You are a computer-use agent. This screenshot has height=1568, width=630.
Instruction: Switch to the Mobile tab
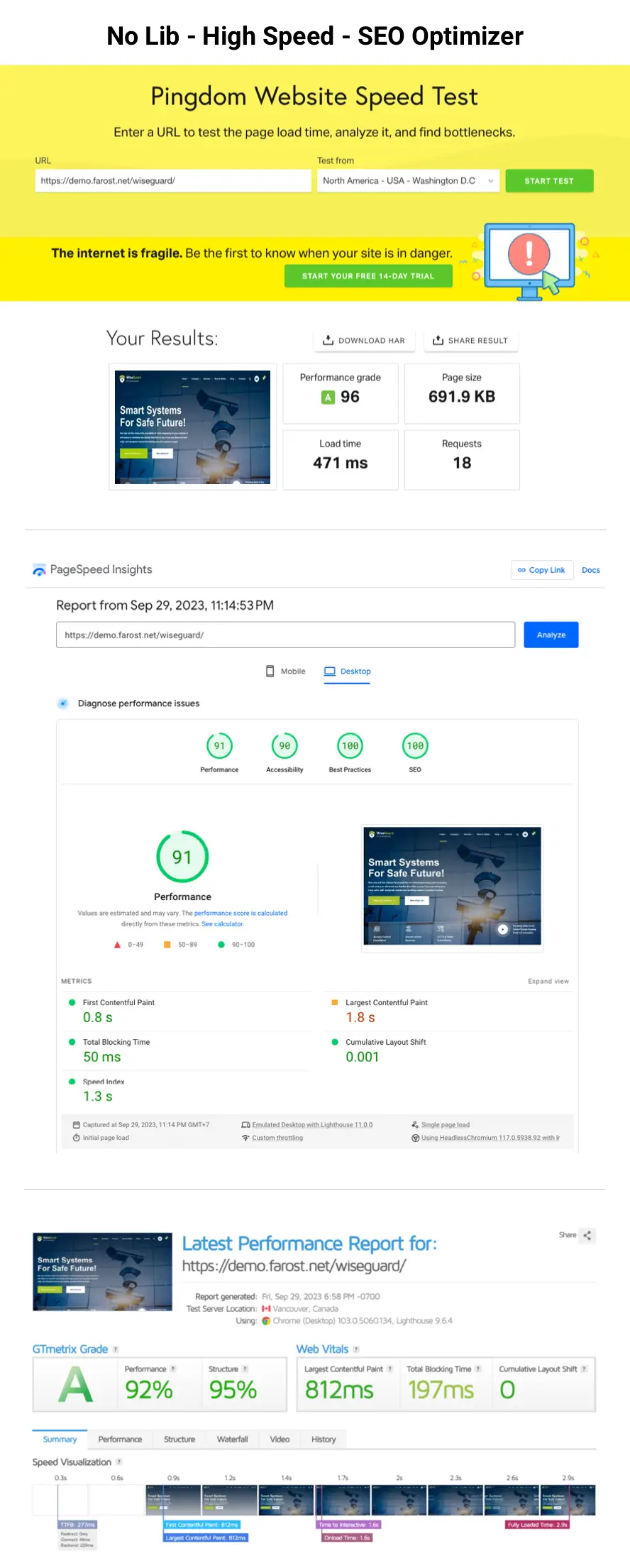[x=285, y=671]
